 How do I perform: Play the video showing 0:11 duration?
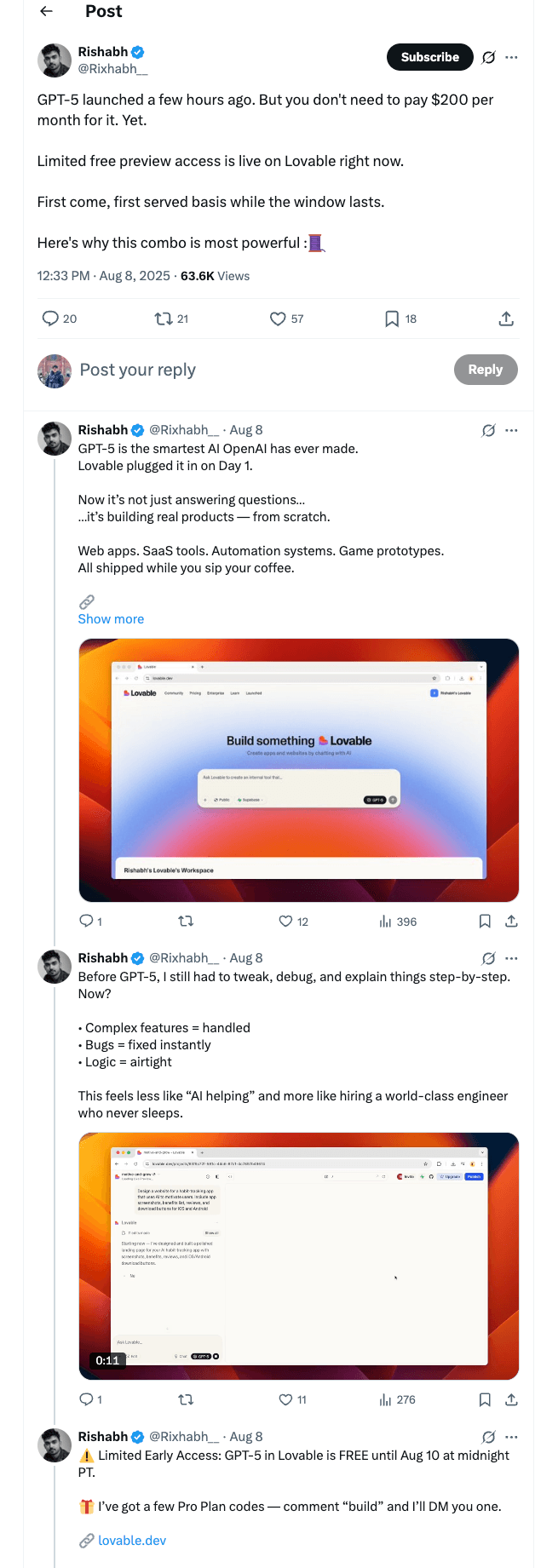298,1255
